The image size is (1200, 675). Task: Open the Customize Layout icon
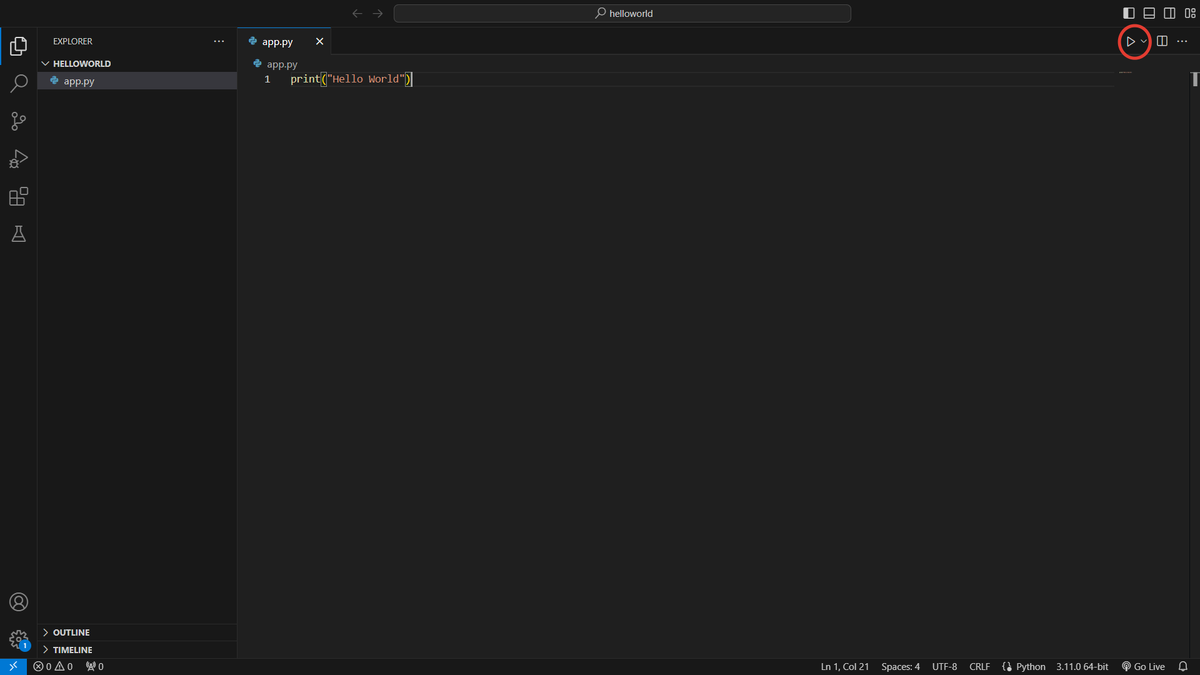click(1189, 13)
